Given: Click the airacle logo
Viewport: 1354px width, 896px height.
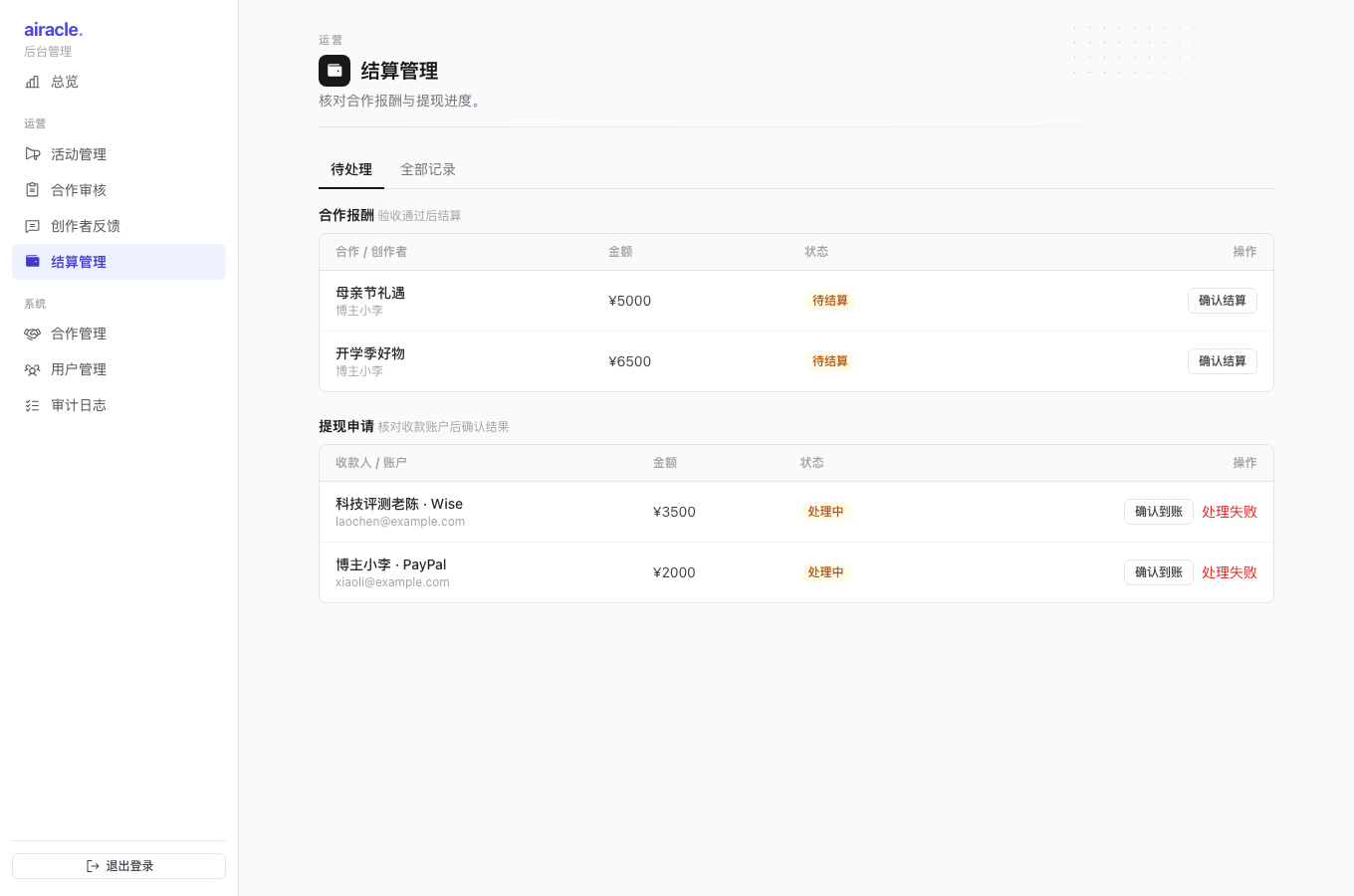Looking at the screenshot, I should click(54, 30).
